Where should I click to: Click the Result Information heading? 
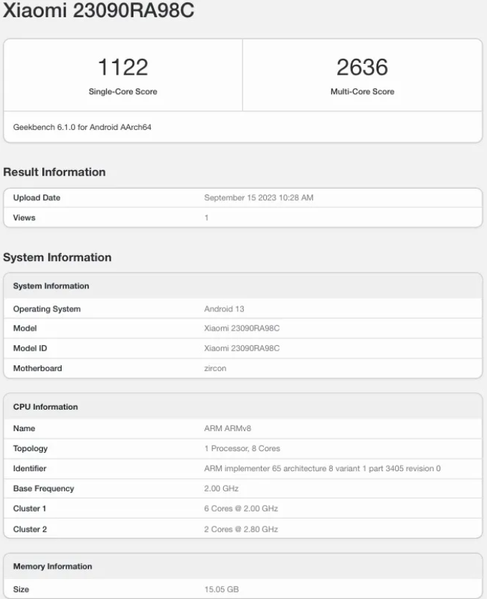pos(54,172)
